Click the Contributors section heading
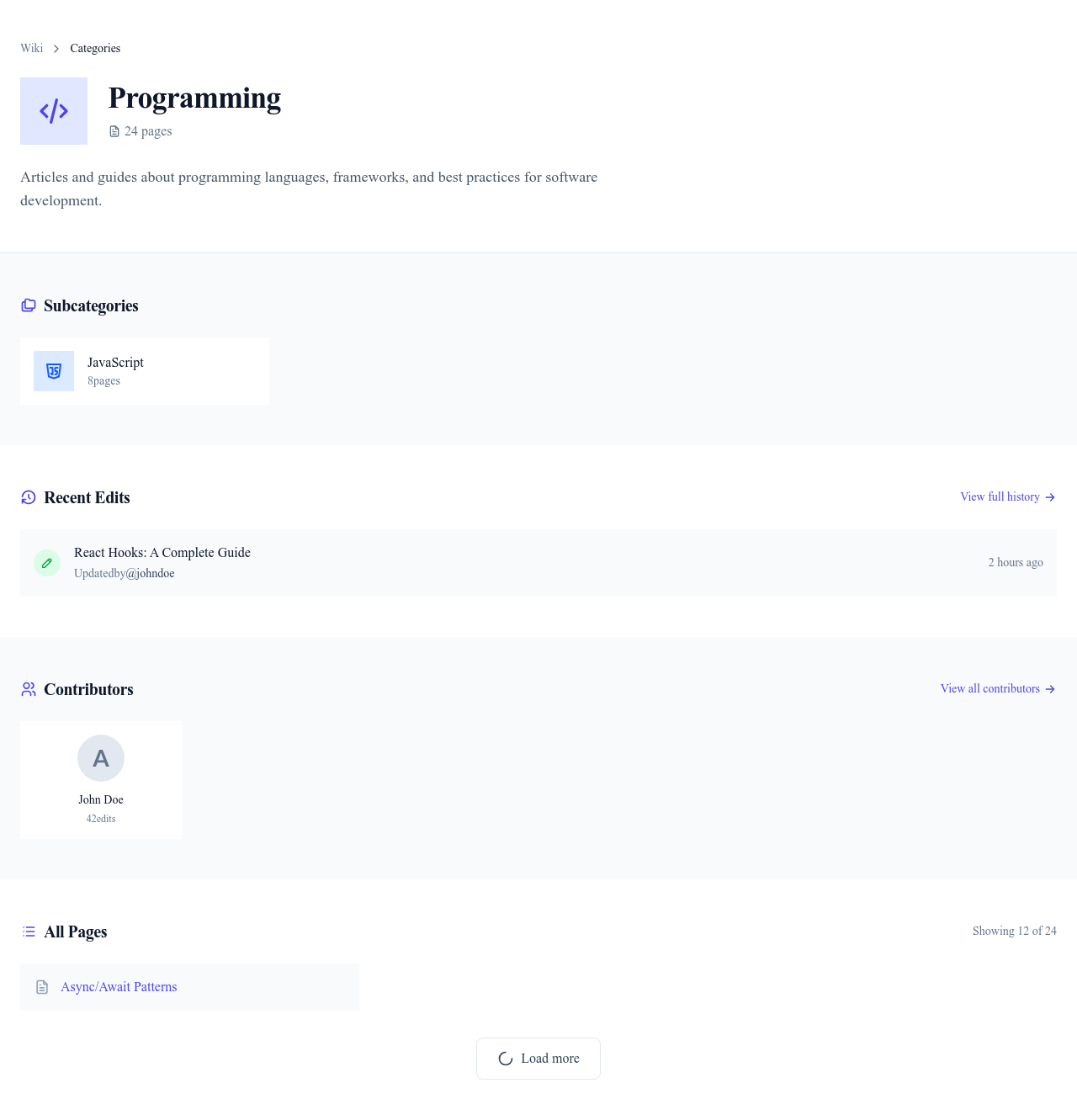Viewport: 1077px width, 1120px height. pos(88,689)
